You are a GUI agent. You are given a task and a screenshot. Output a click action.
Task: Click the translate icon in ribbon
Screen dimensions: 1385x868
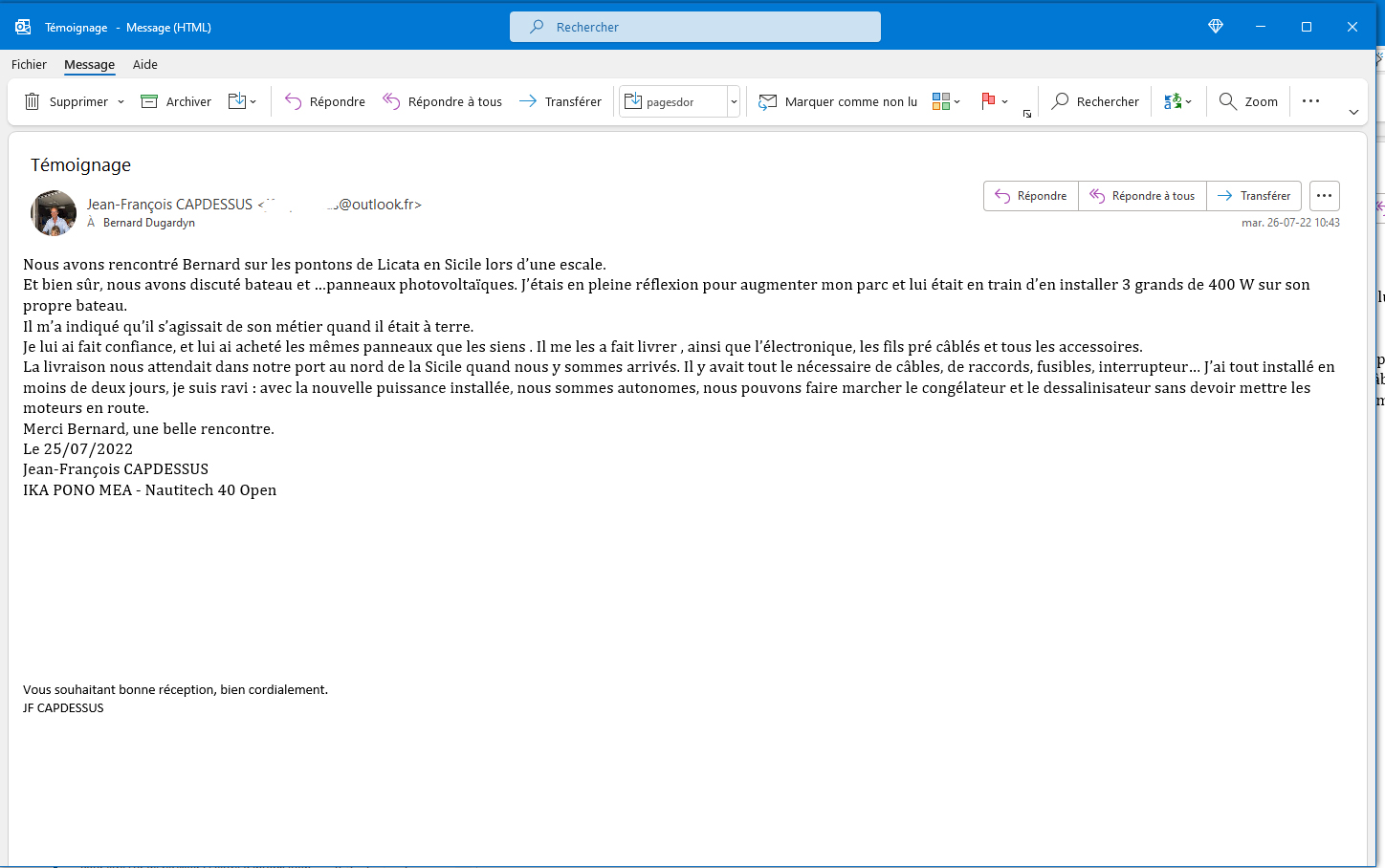[1173, 101]
